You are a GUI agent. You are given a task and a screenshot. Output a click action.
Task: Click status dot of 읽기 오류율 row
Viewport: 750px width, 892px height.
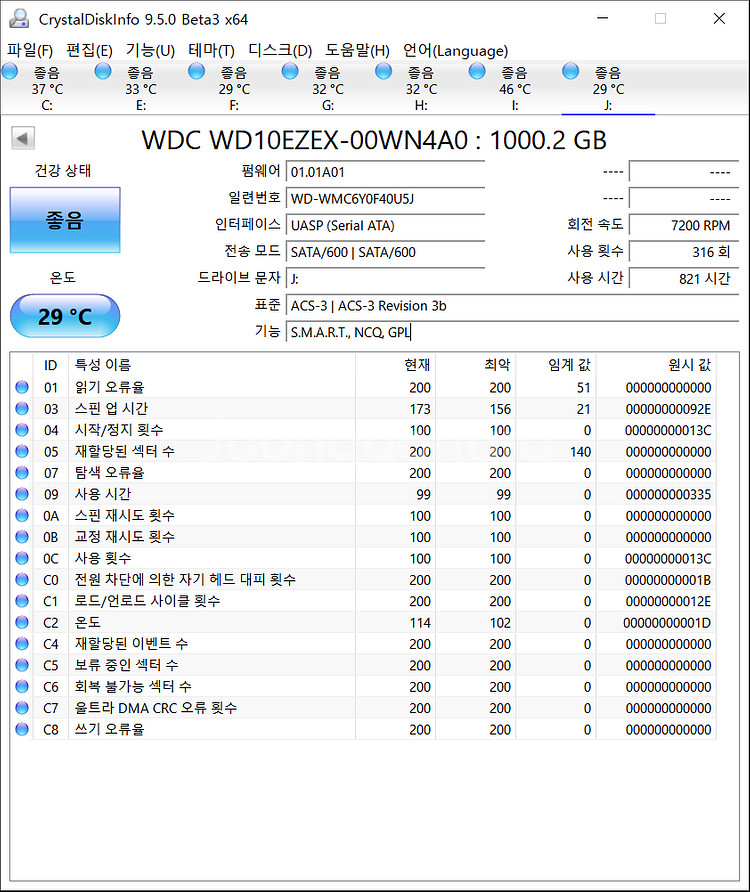(22, 387)
